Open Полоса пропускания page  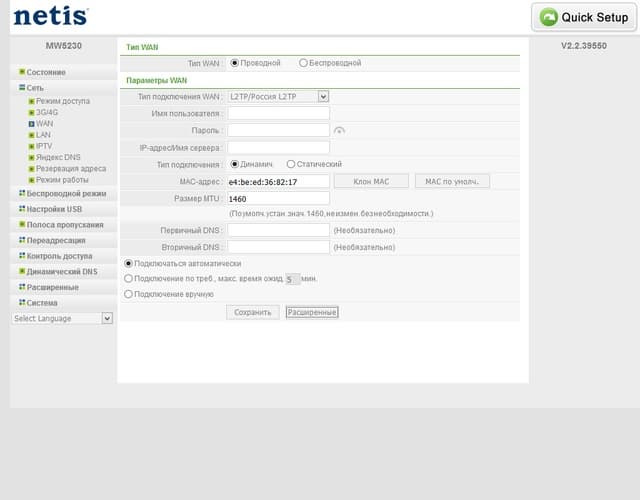coord(65,225)
